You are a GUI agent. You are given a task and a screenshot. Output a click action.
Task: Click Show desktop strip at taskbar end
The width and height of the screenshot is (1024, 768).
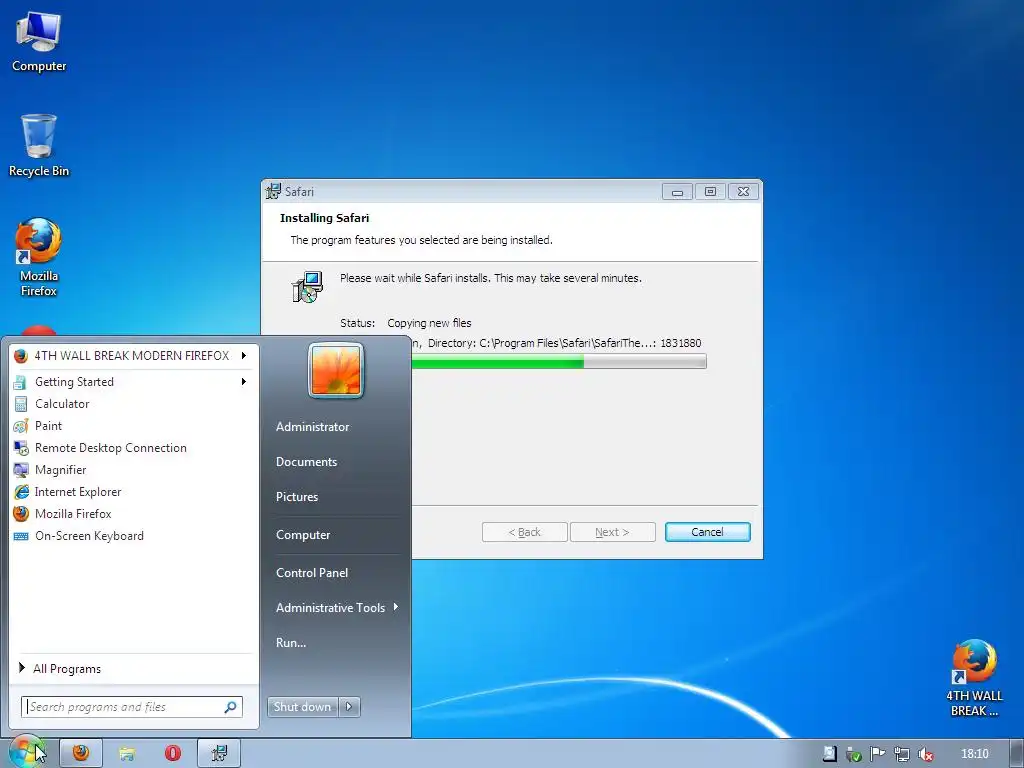[x=1017, y=754]
